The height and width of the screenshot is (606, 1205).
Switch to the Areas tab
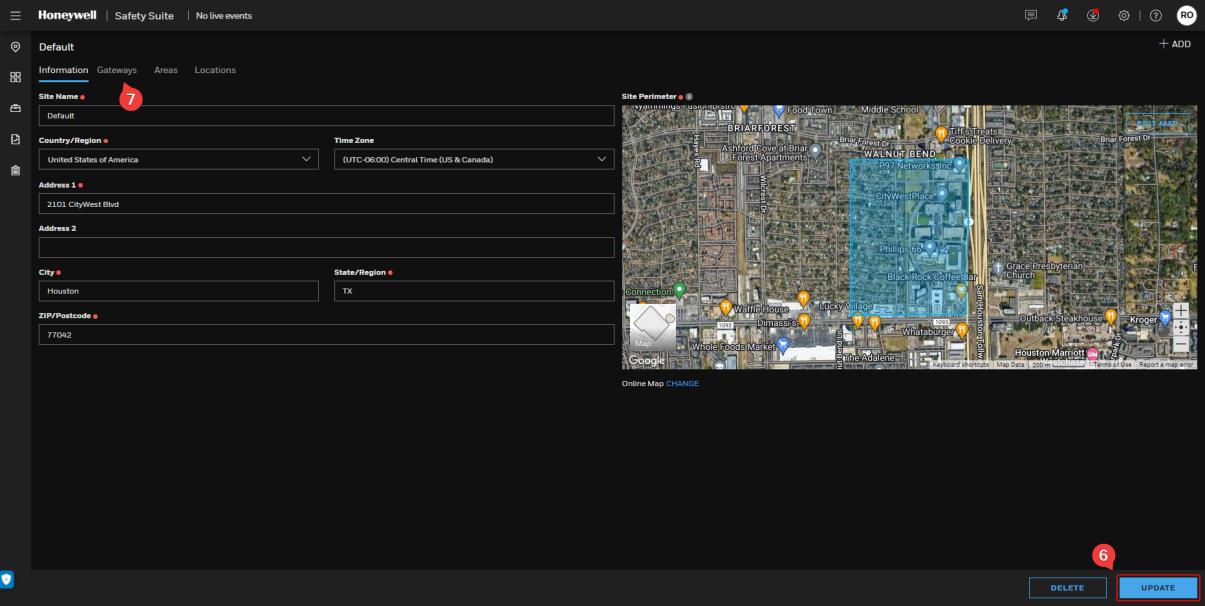pyautogui.click(x=166, y=70)
